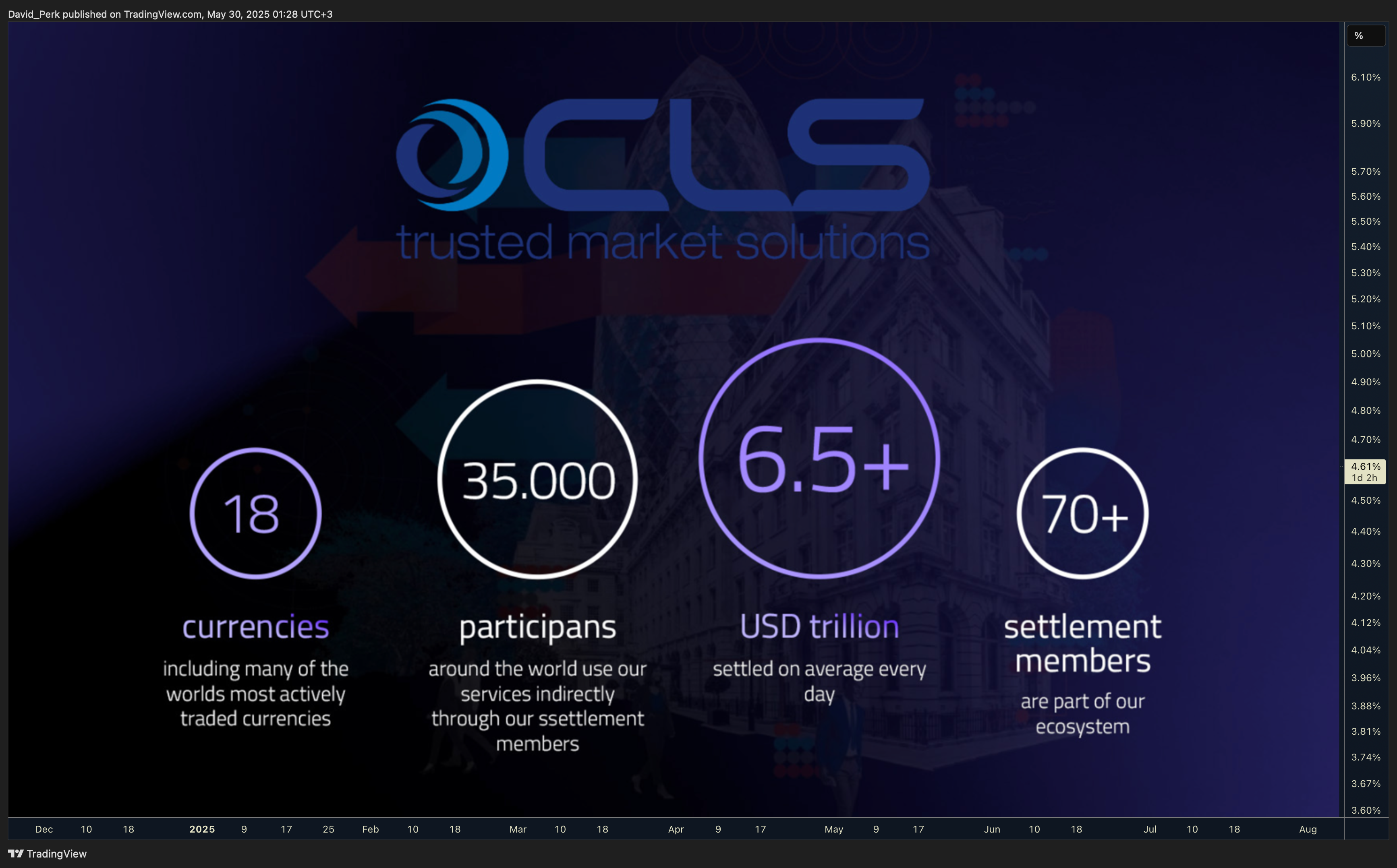Click the 5.30% price axis label

(1366, 273)
